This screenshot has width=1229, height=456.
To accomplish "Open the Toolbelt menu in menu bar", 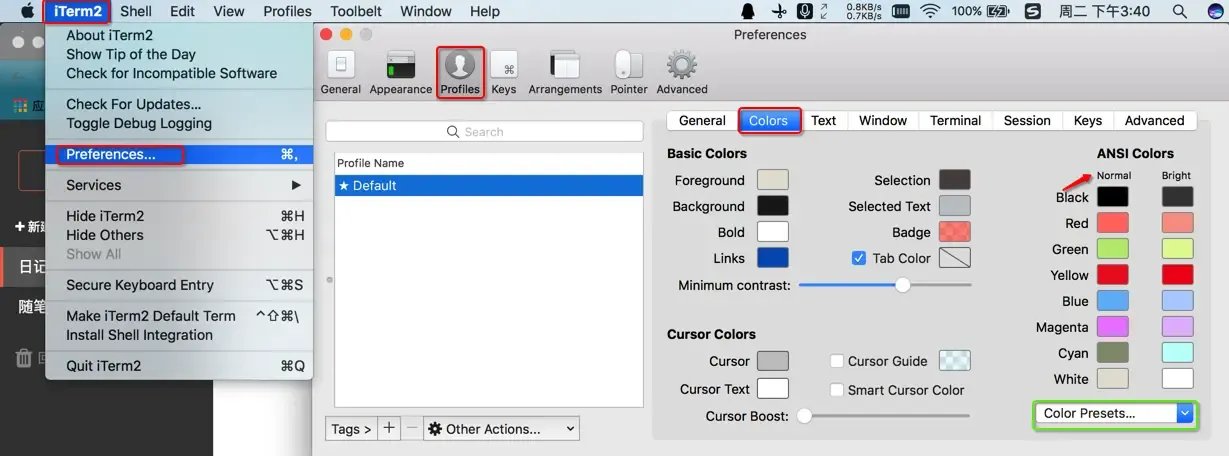I will [356, 11].
